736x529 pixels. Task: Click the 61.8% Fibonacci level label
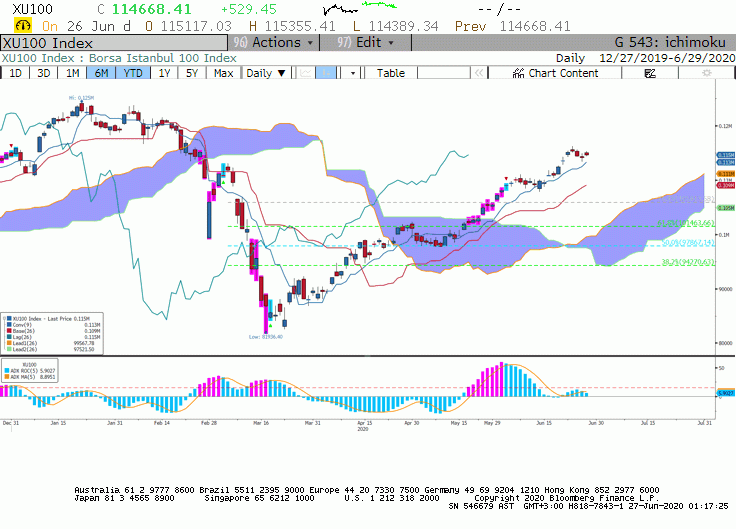(x=685, y=223)
